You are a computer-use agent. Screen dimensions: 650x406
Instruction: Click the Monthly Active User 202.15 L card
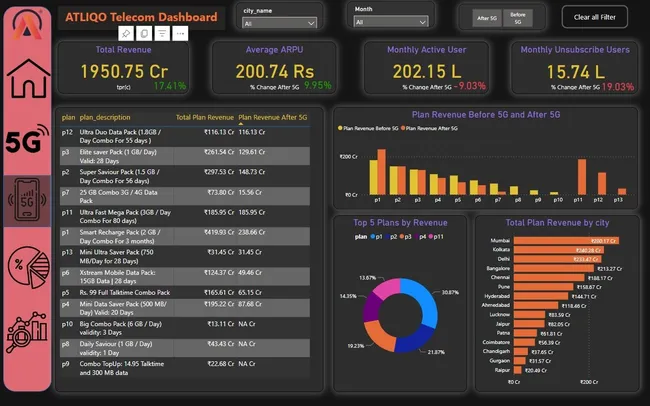point(427,68)
